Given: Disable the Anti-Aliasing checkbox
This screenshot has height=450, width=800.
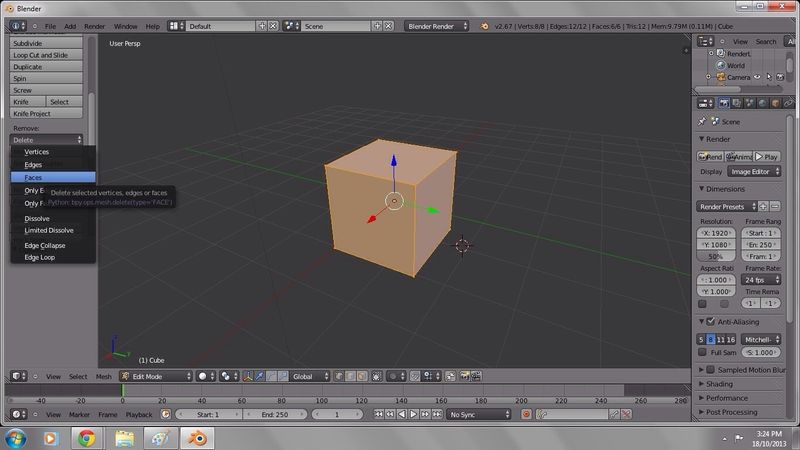Looking at the screenshot, I should tap(711, 321).
